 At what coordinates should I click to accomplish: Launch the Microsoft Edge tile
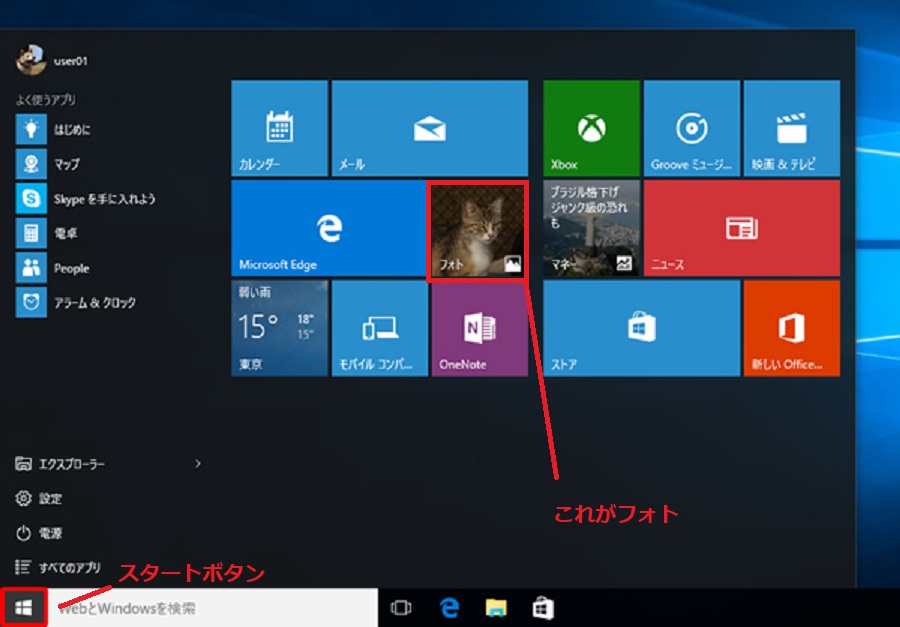tap(328, 228)
